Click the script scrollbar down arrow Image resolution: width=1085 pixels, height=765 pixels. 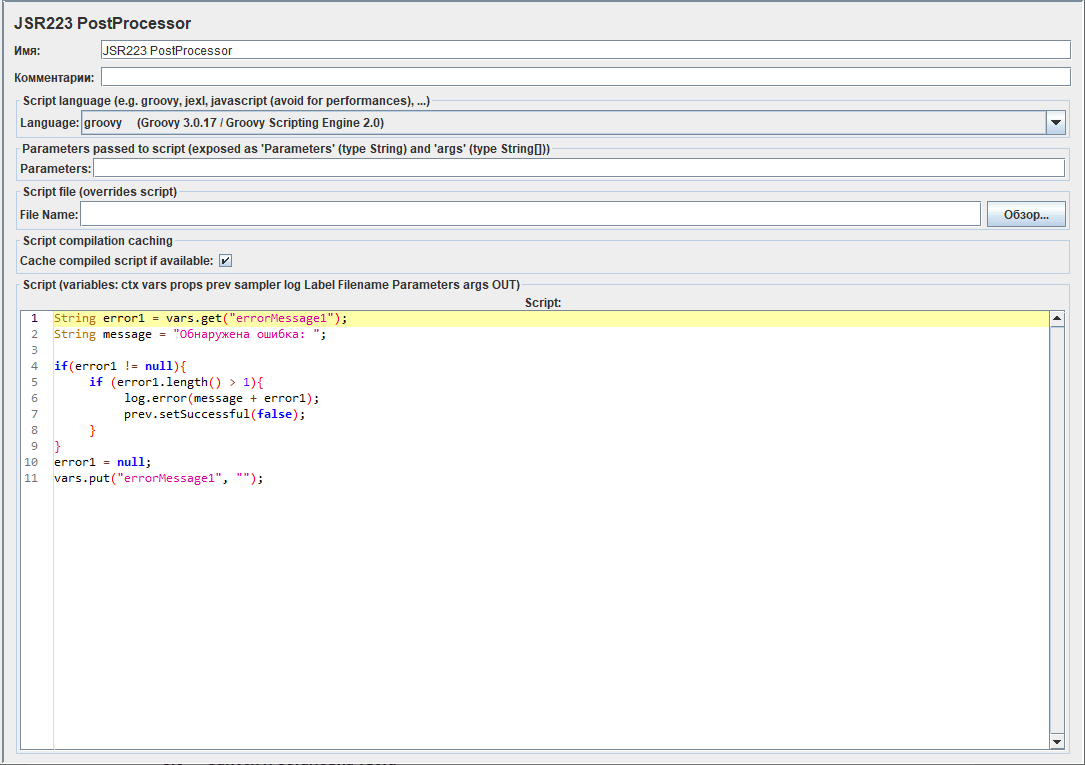coord(1057,741)
